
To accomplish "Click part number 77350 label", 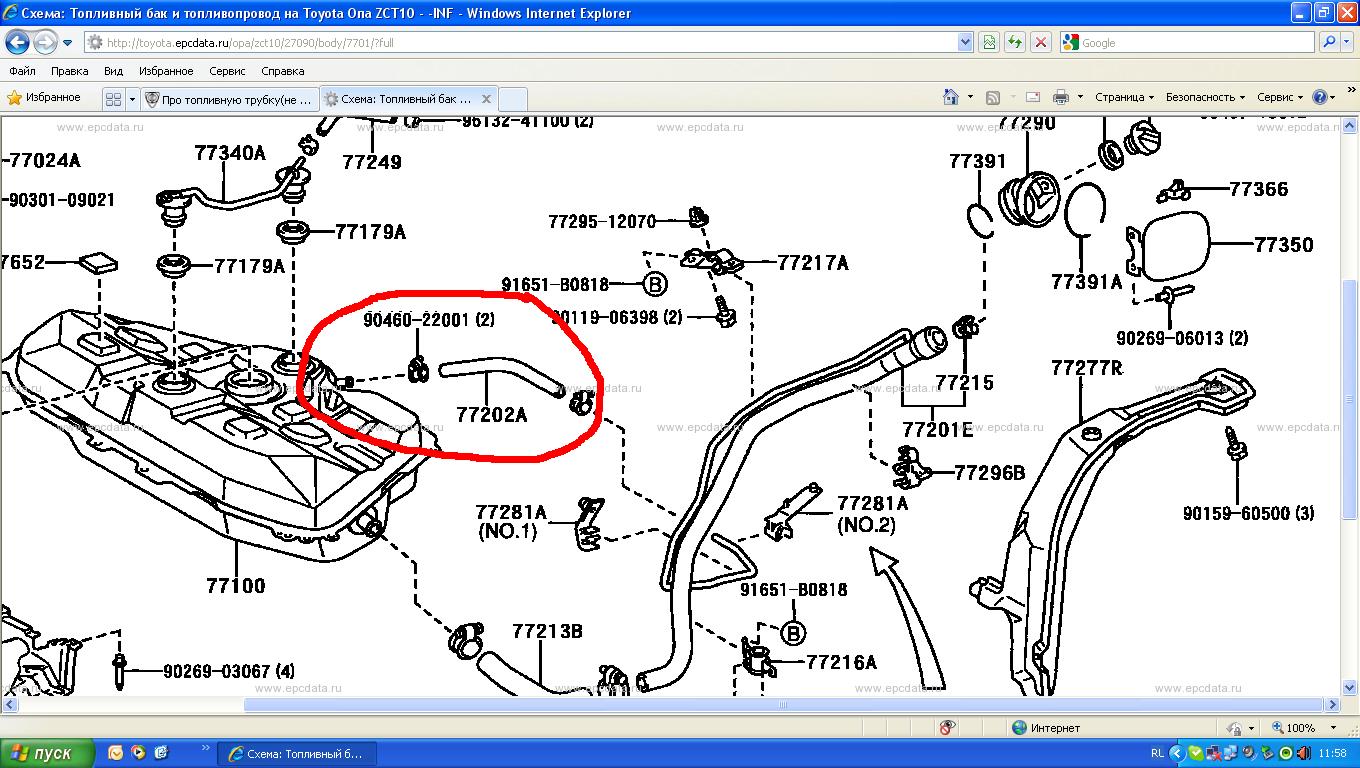I will pyautogui.click(x=1283, y=244).
